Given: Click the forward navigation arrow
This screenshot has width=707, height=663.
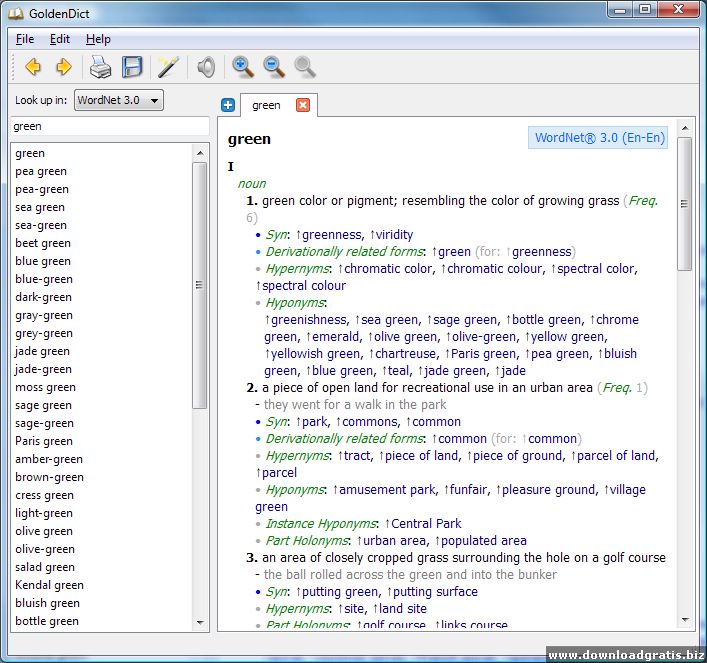Looking at the screenshot, I should [x=63, y=67].
